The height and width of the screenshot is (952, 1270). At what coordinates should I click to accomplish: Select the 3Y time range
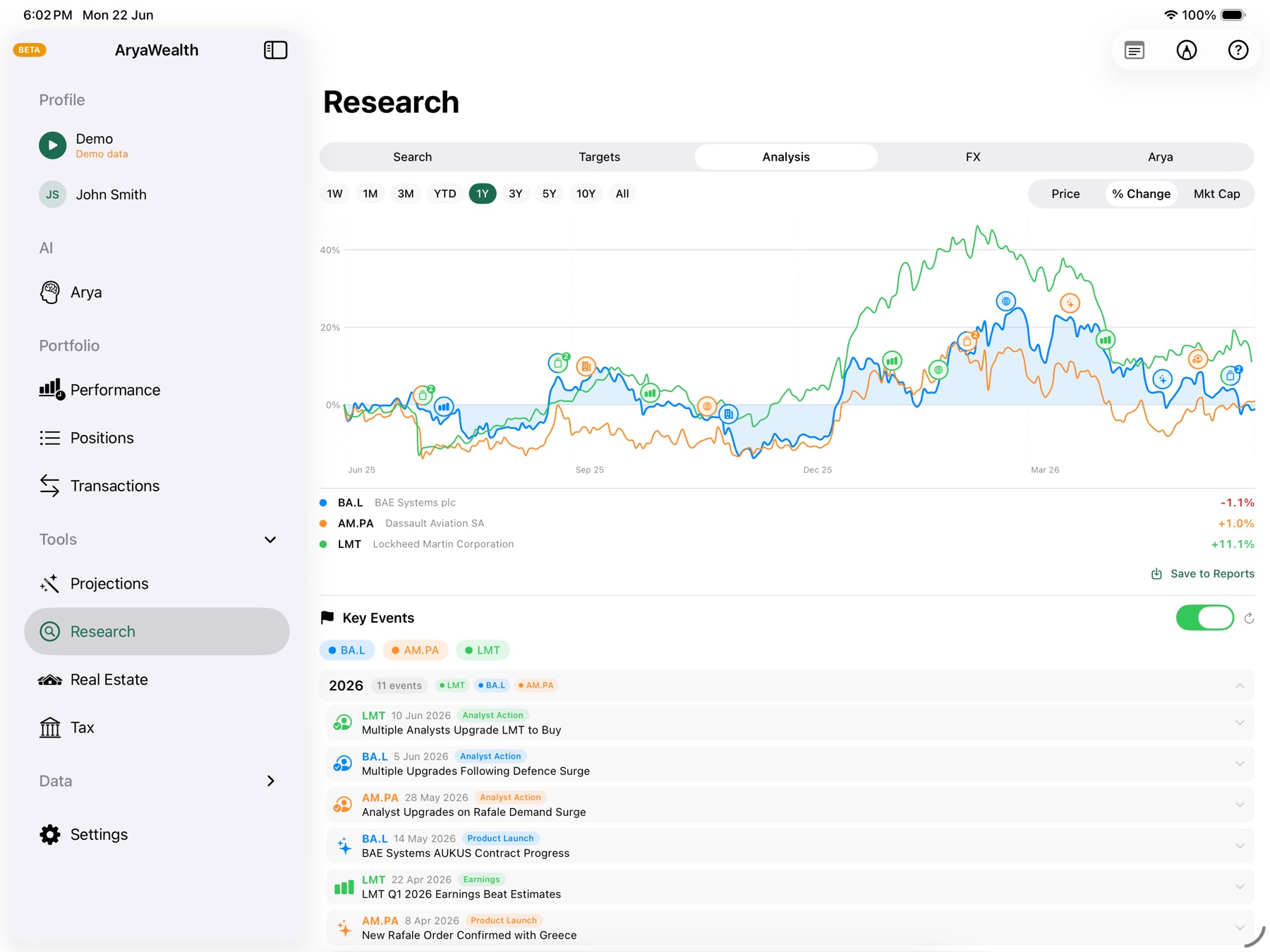click(516, 194)
